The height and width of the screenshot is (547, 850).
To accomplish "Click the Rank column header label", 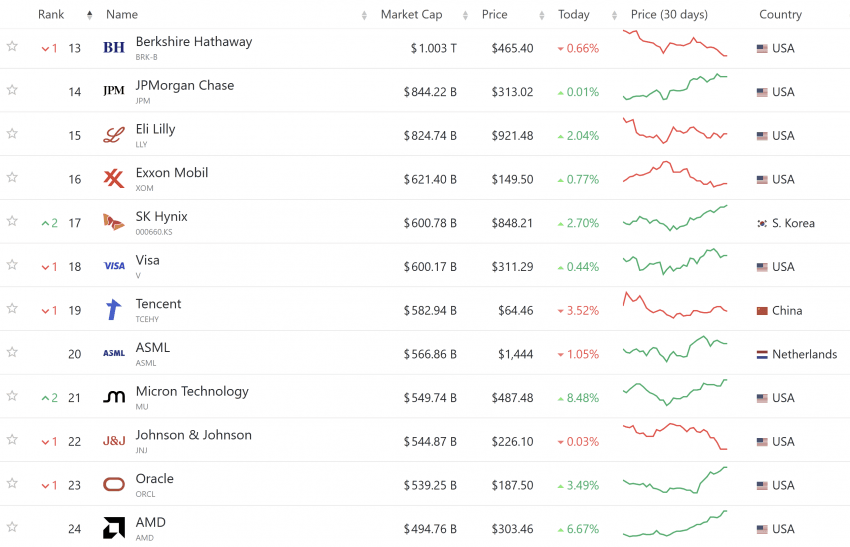I will 51,15.
